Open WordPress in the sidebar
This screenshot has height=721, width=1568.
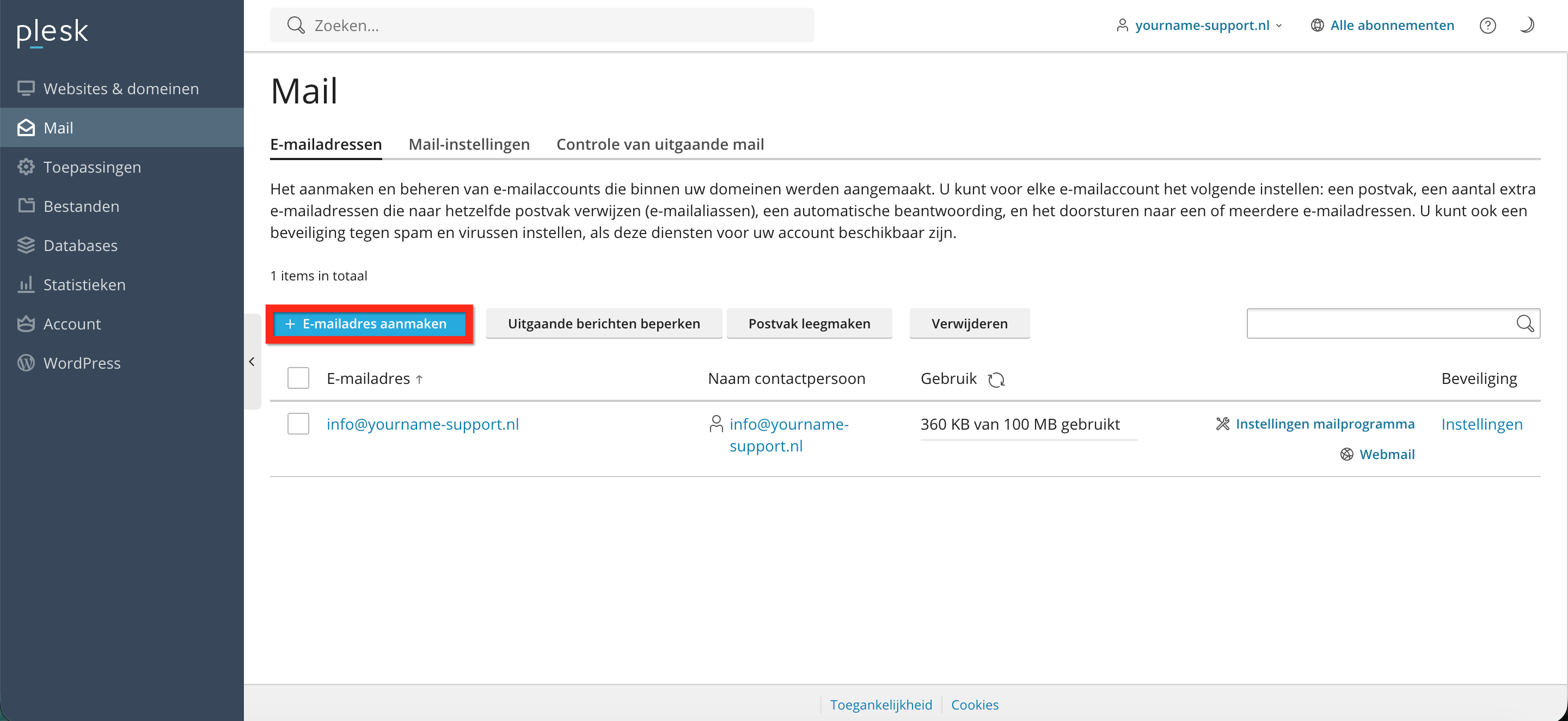tap(82, 363)
